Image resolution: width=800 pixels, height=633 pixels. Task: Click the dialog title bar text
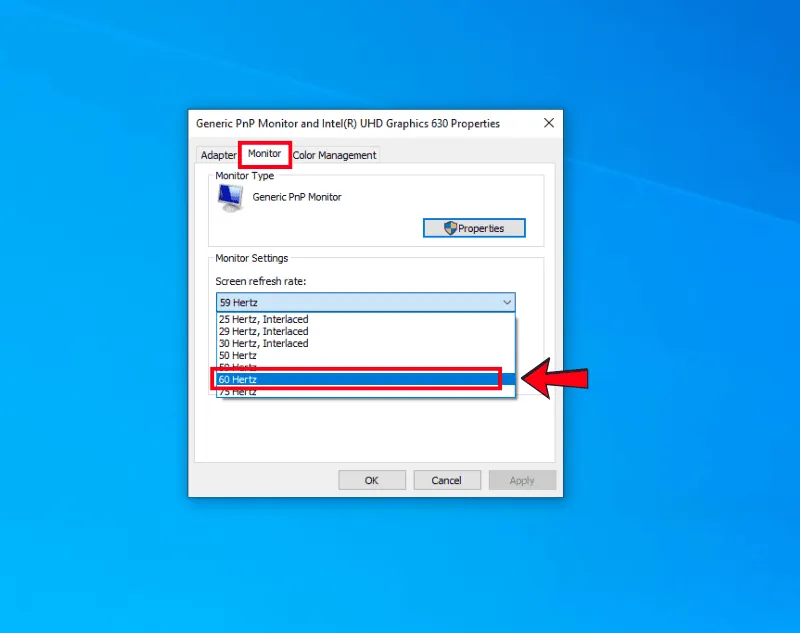[x=348, y=123]
